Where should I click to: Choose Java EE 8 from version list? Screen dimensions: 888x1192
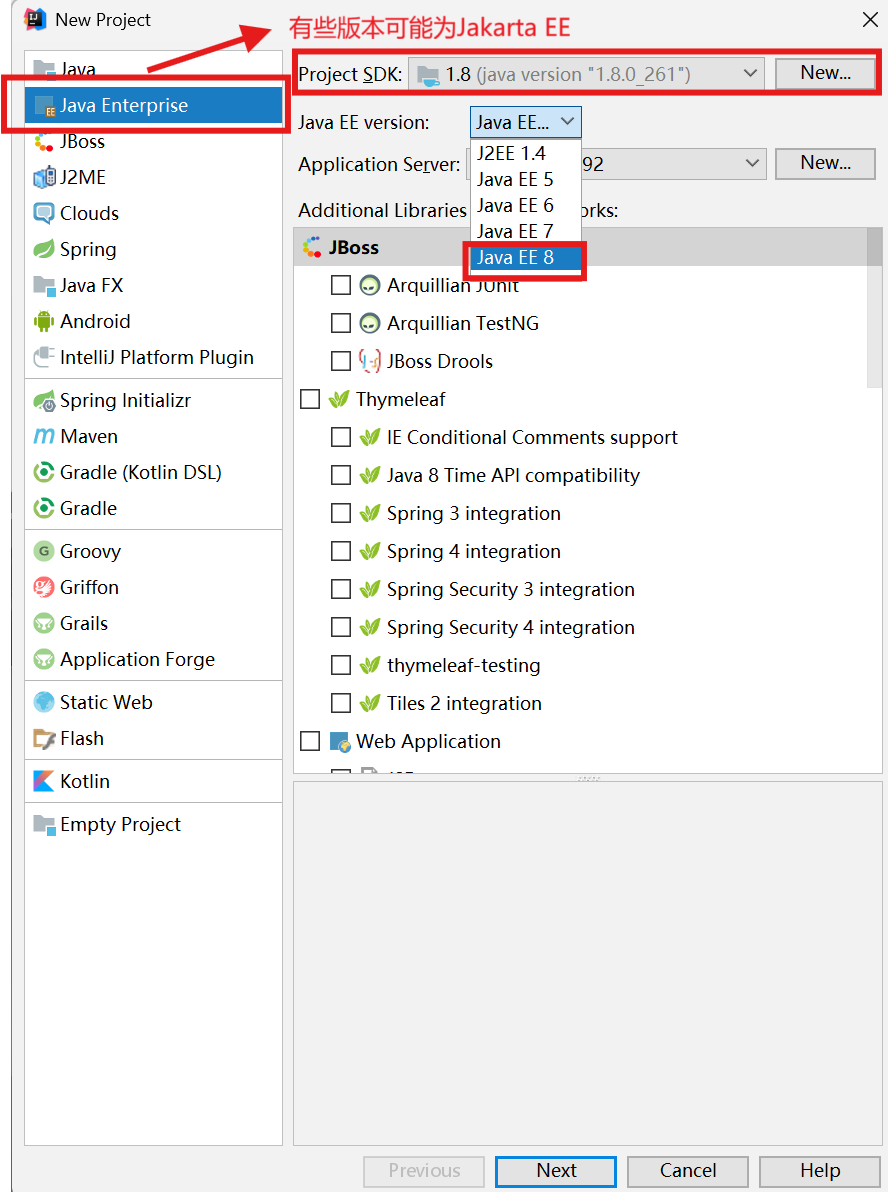pyautogui.click(x=526, y=258)
